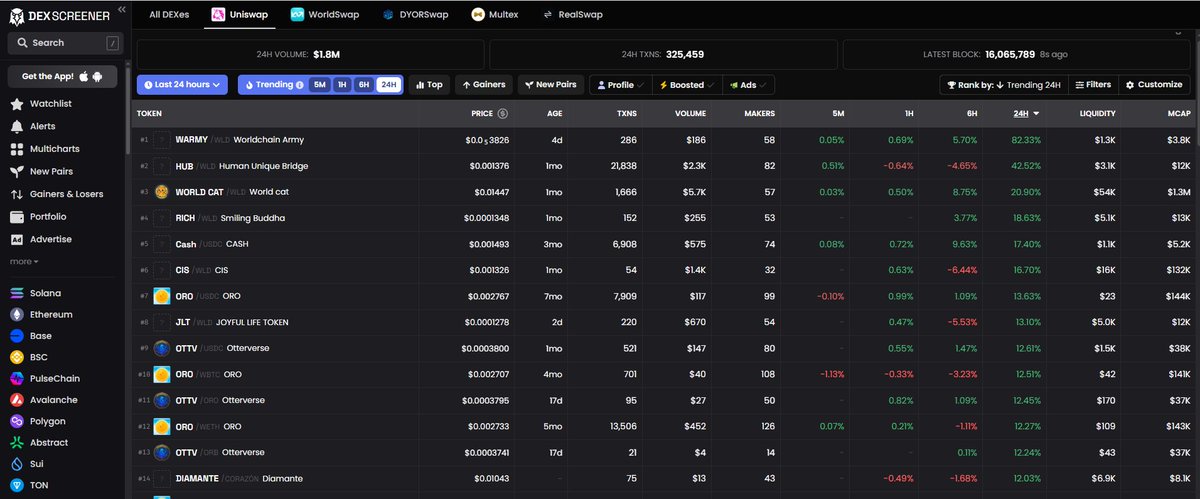
Task: Open the JLT JOYFUL LIFE TOKEN row
Action: 665,322
